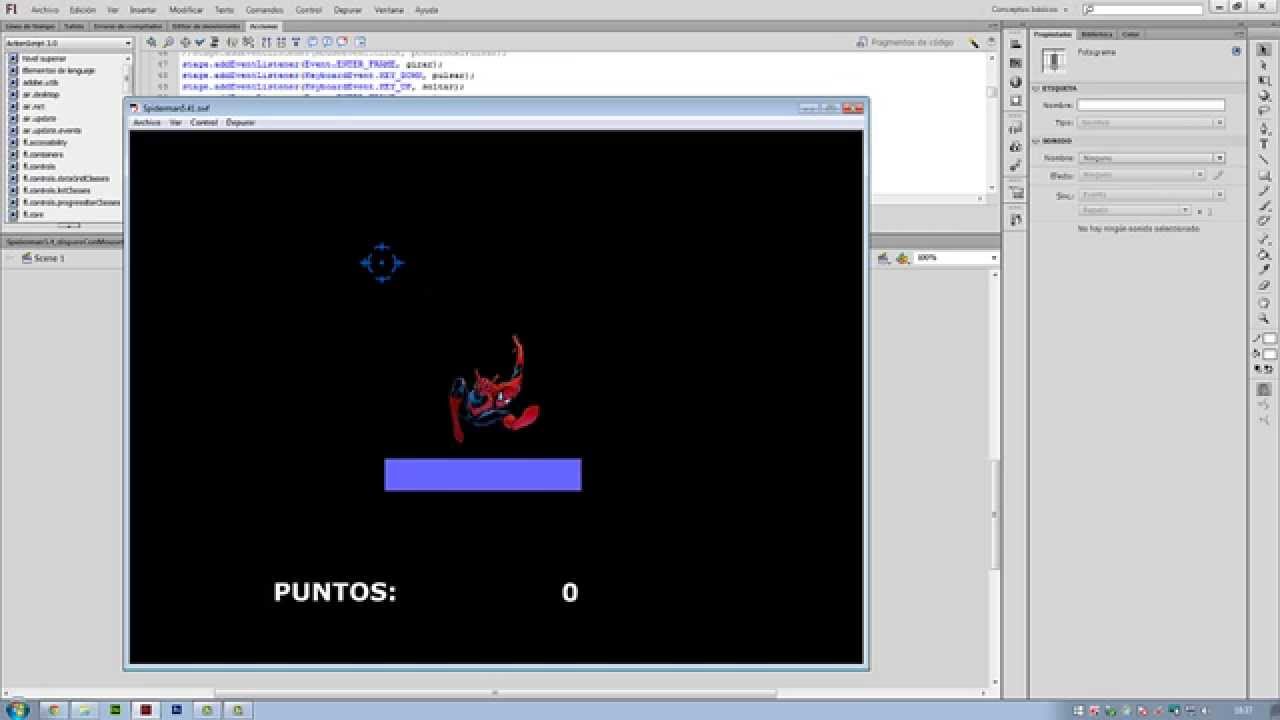Select the Zoom magnifier tool
Screen dimensions: 1280x720
(1264, 318)
